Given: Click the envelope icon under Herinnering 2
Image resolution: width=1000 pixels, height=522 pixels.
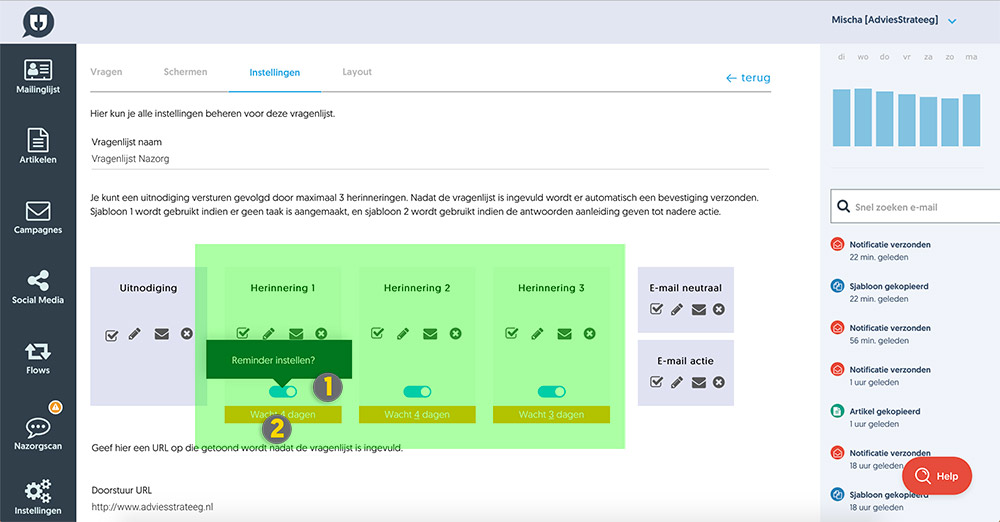Looking at the screenshot, I should click(430, 334).
